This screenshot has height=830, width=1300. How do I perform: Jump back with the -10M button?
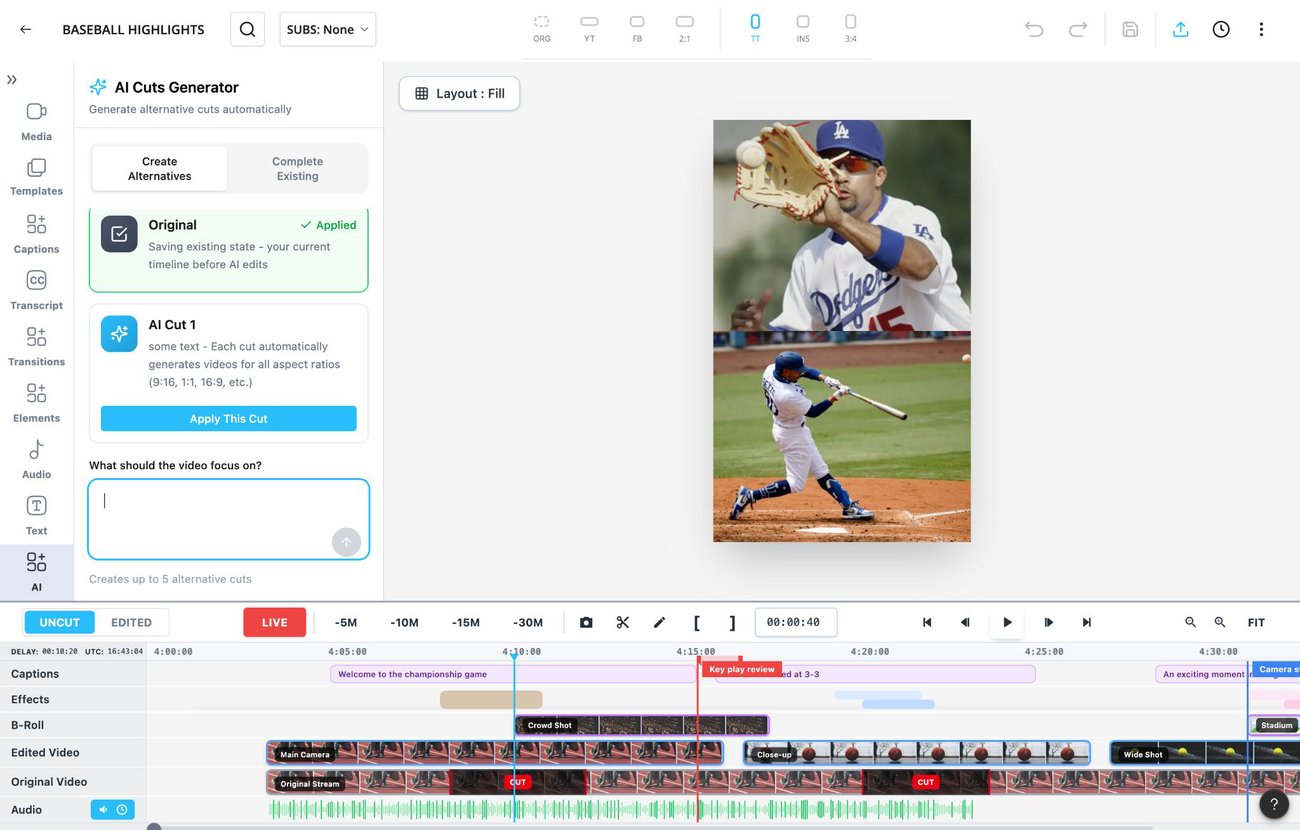pos(405,622)
